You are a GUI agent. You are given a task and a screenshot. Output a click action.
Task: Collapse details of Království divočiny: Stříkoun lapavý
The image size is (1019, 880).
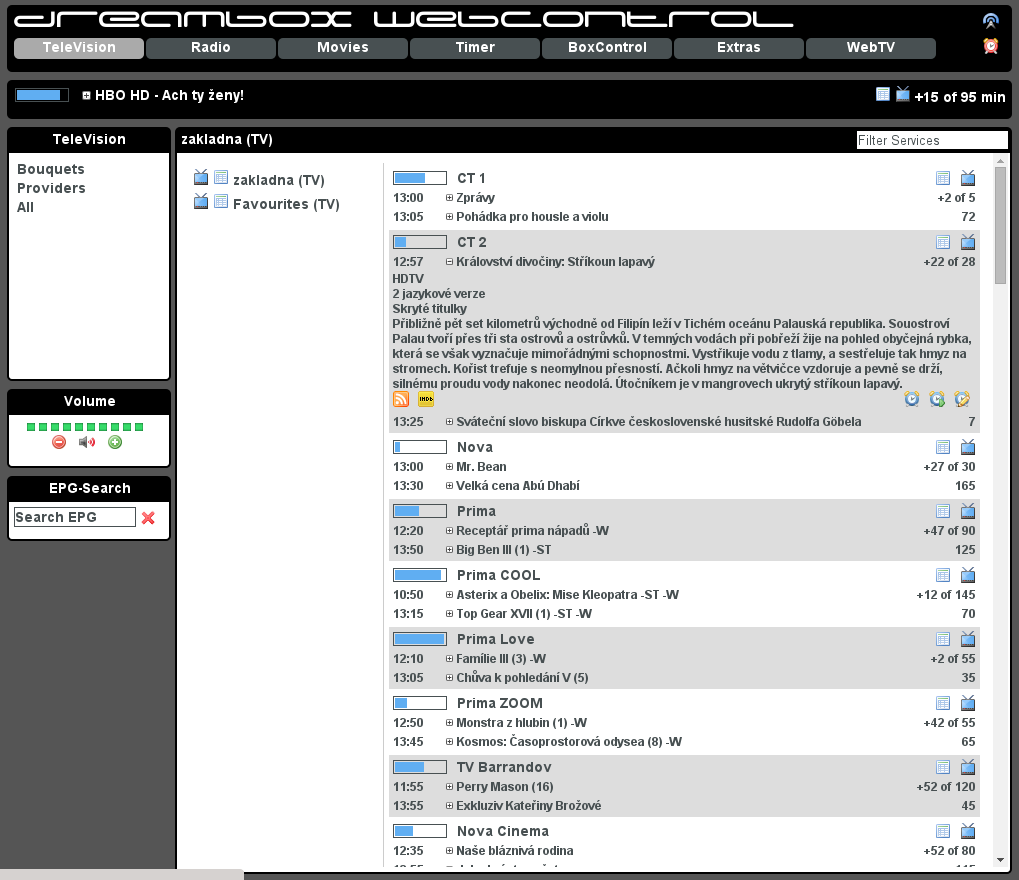[x=449, y=262]
